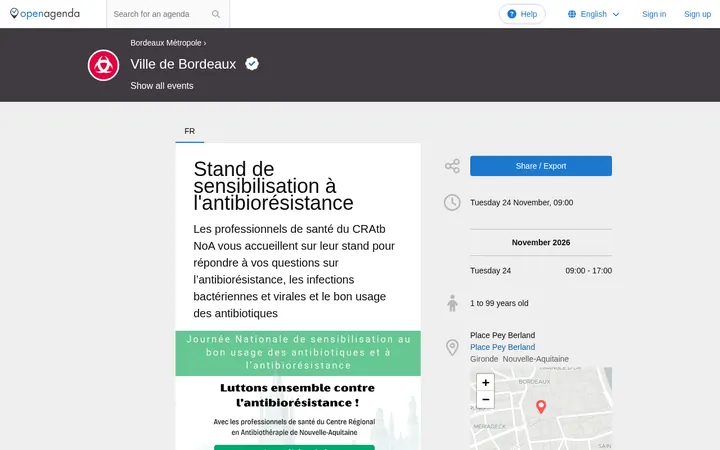Click the Share / Export button
This screenshot has height=450, width=720.
tap(541, 166)
